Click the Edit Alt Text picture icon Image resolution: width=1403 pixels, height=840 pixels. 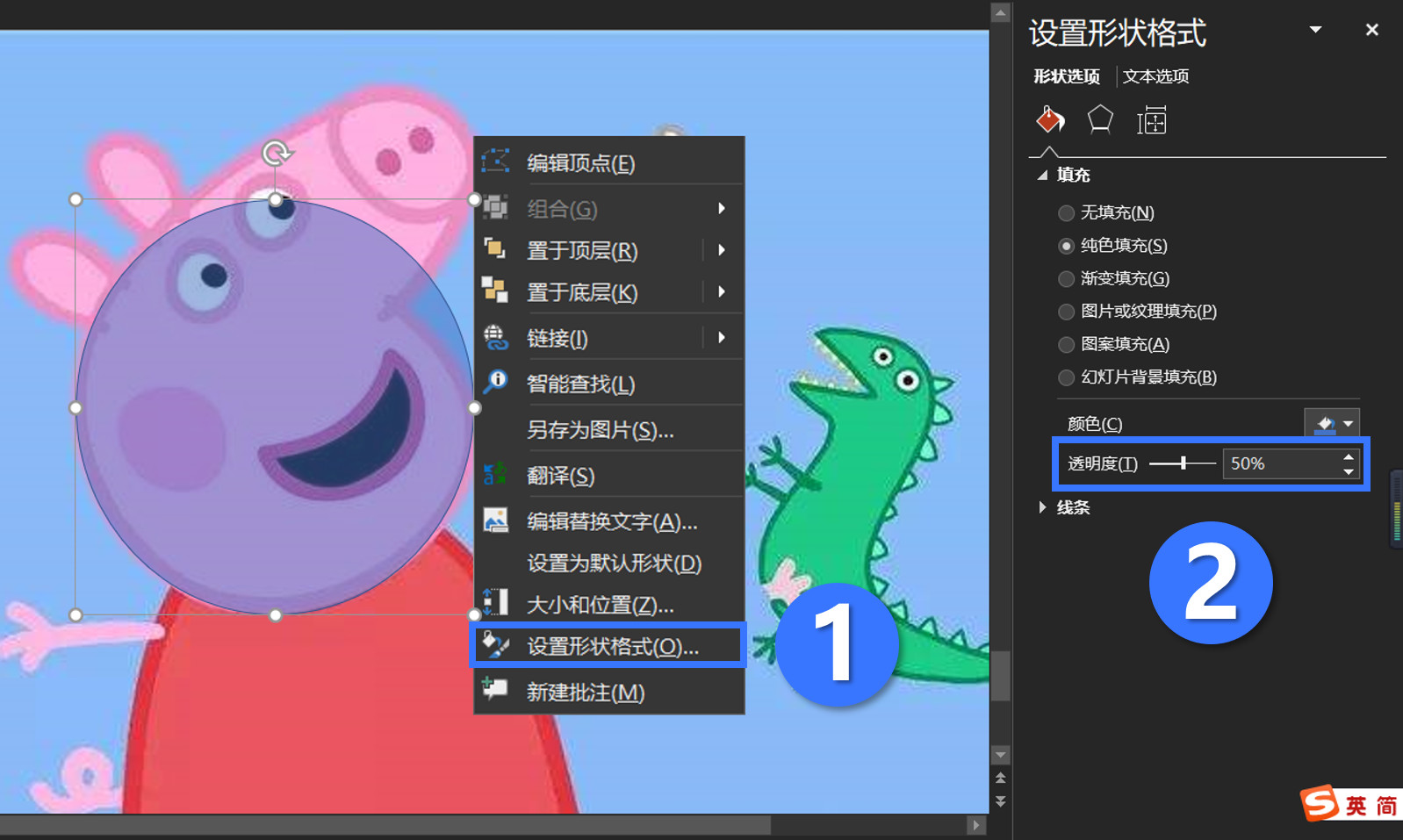(495, 520)
